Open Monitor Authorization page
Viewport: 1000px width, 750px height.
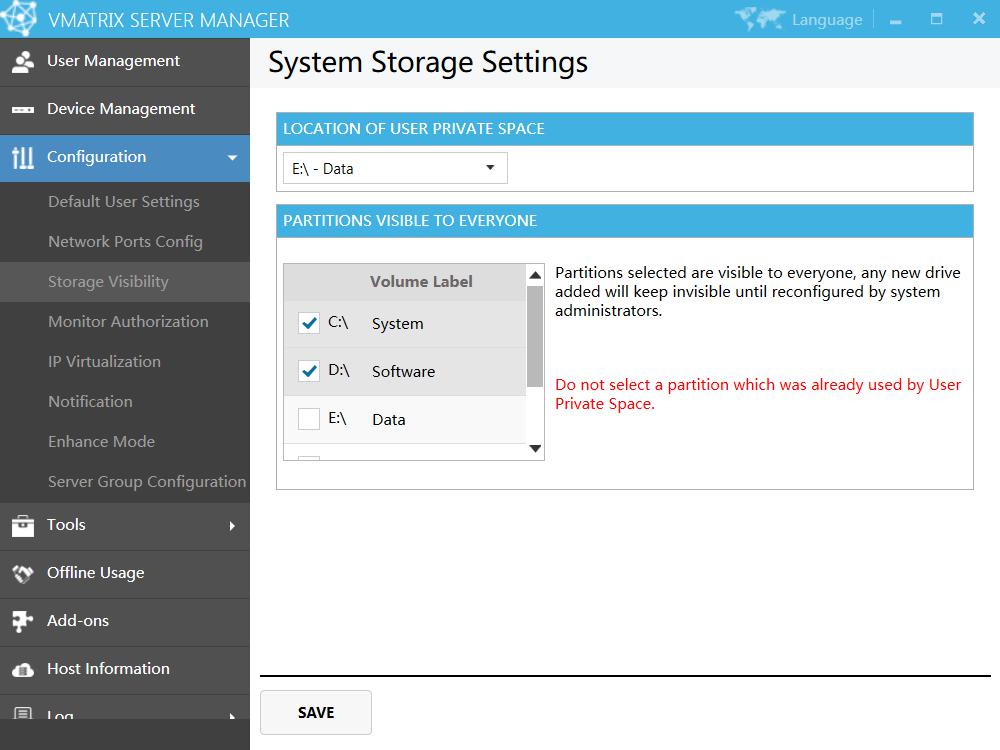click(125, 321)
